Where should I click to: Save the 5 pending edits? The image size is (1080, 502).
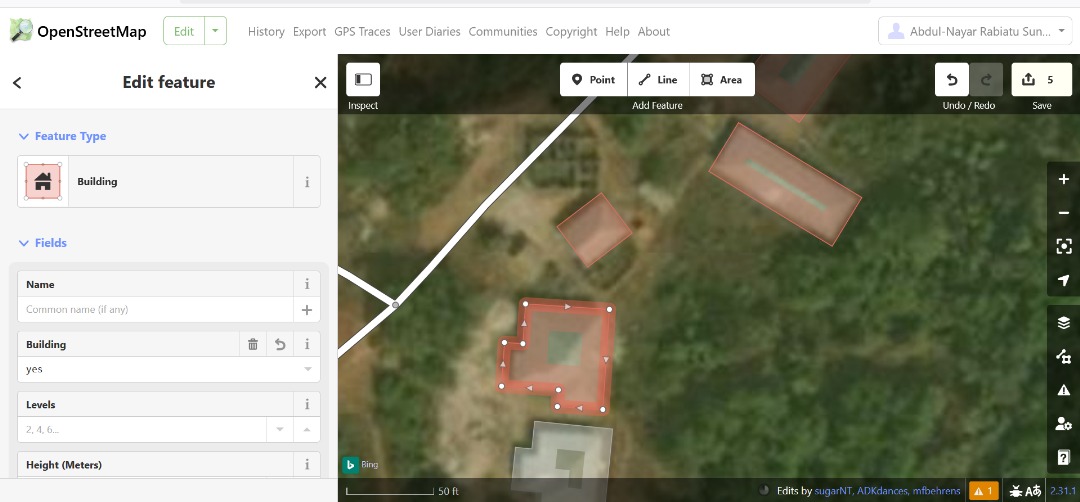(1041, 80)
